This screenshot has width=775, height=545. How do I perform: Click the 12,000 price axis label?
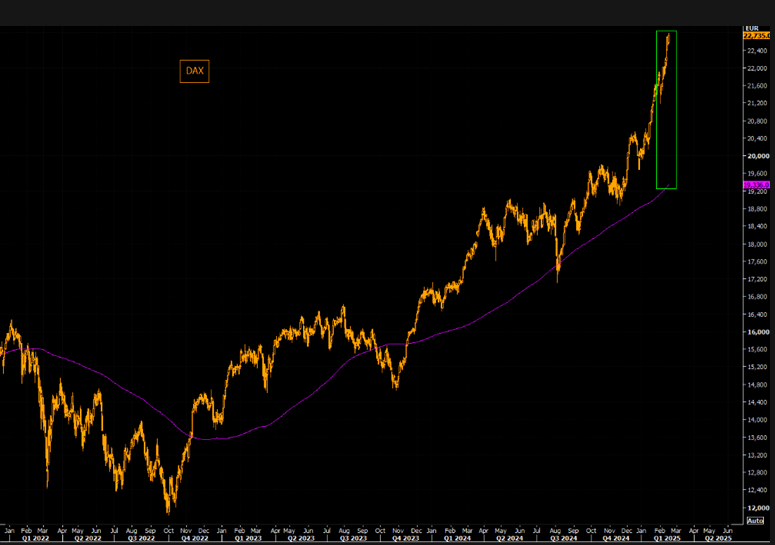pos(756,508)
